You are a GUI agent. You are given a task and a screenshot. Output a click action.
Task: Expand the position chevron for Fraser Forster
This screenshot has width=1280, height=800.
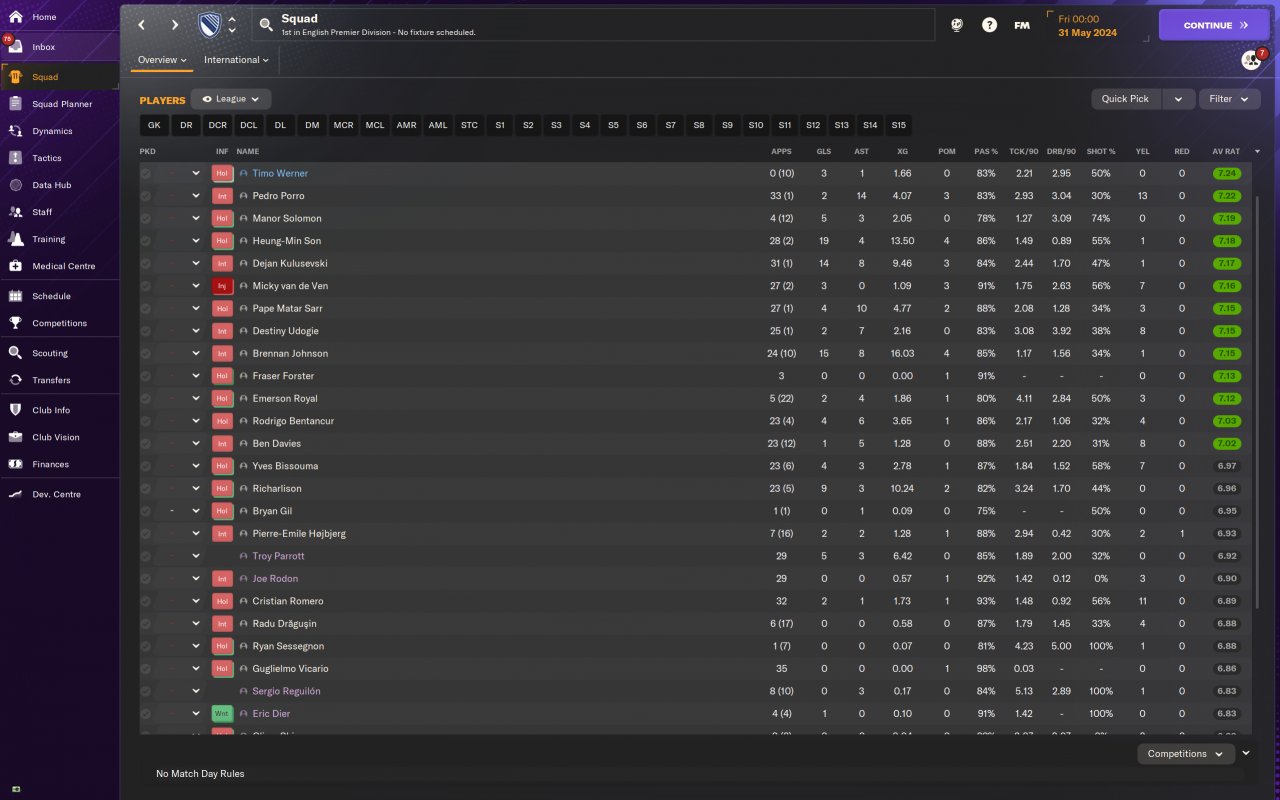pyautogui.click(x=196, y=376)
